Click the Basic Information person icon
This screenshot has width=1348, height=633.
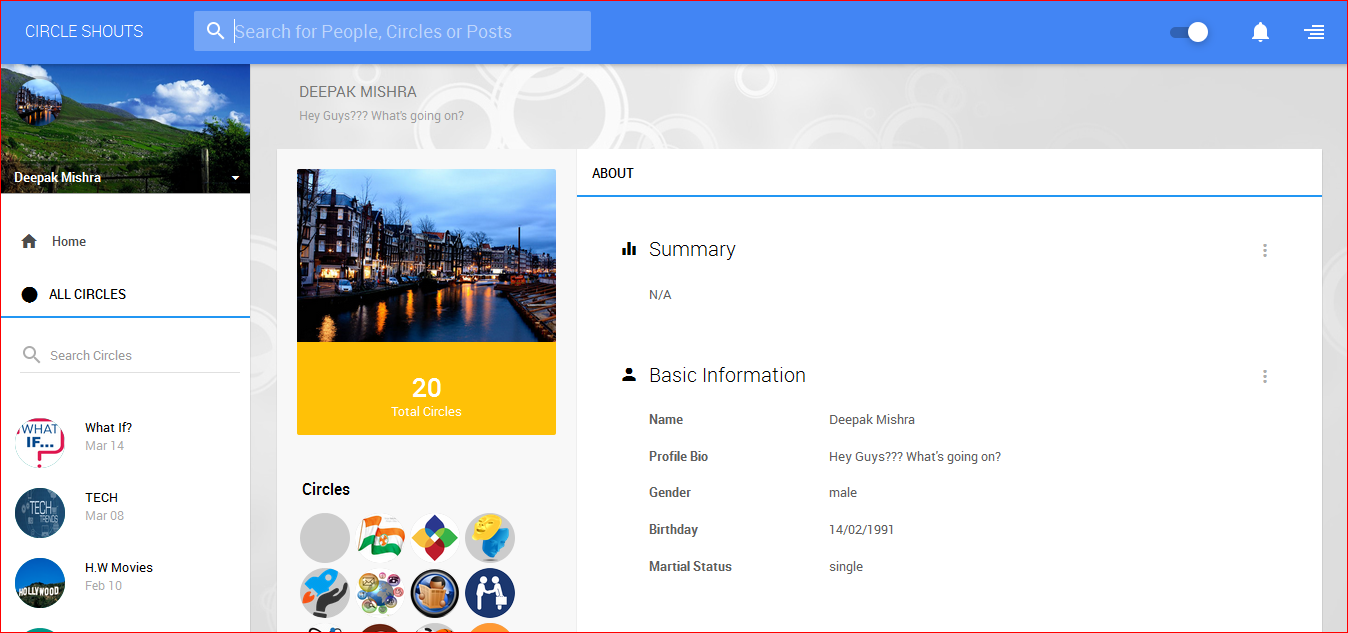tap(629, 375)
